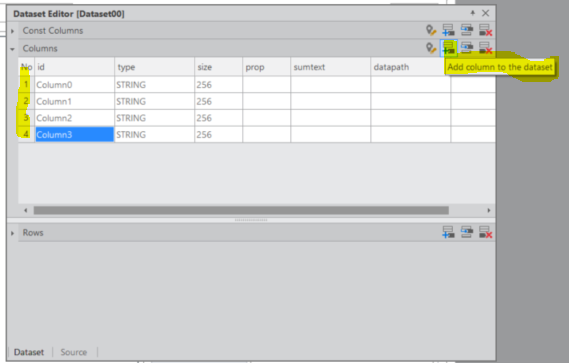569x363 pixels.
Task: Select the highlighted Column3 id cell
Action: 74,135
